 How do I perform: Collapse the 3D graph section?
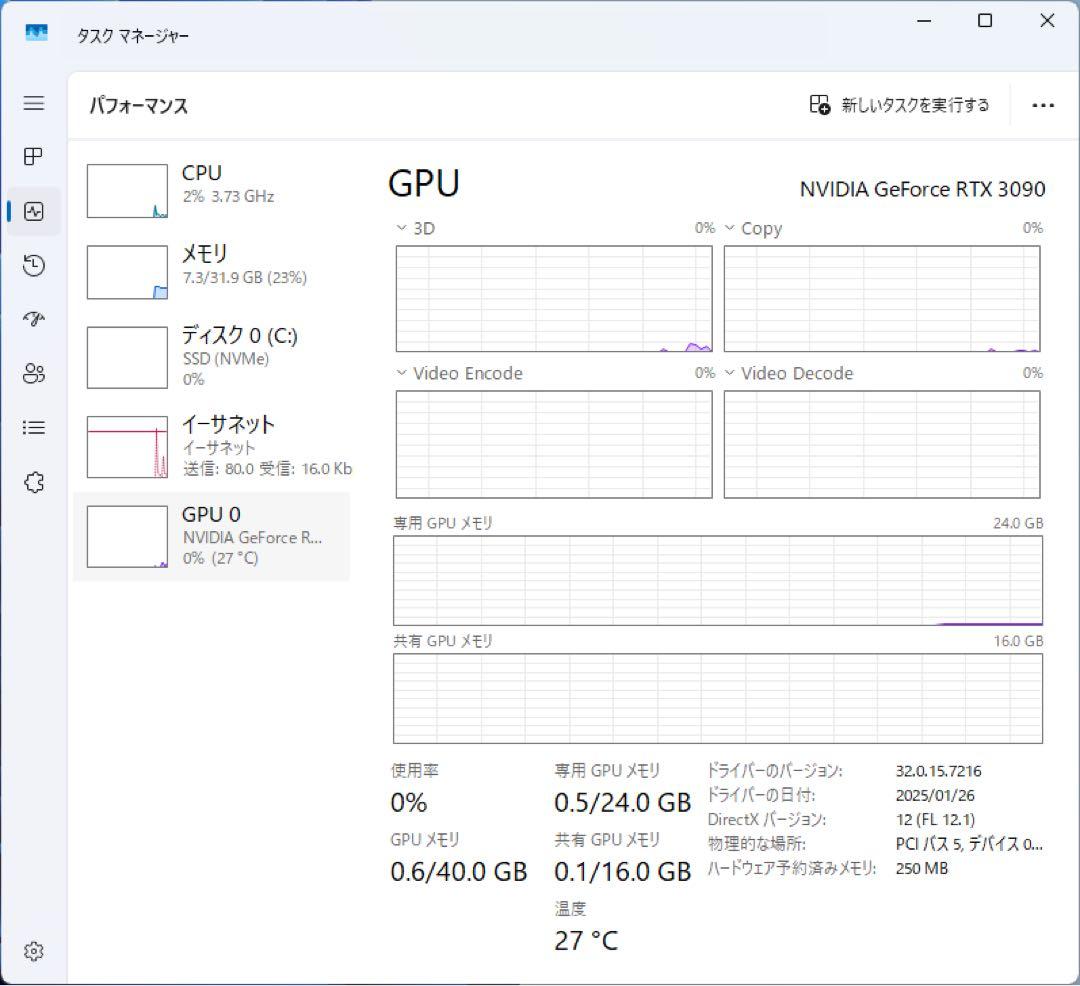pyautogui.click(x=399, y=228)
